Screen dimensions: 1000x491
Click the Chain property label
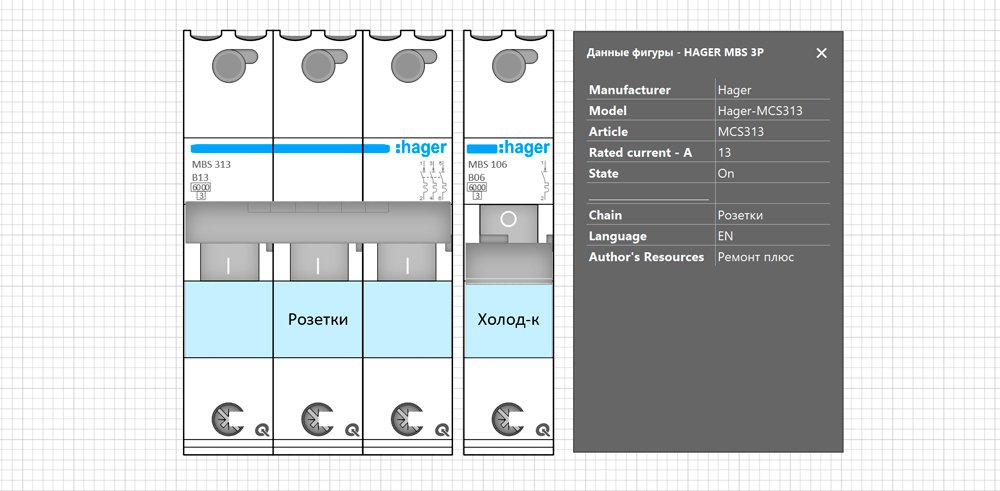tap(605, 216)
